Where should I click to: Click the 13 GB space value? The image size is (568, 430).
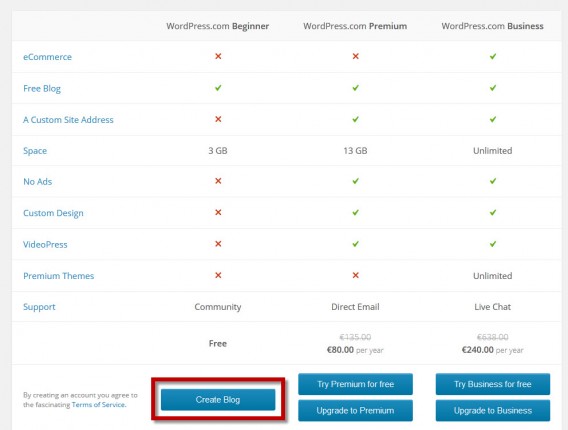pyautogui.click(x=355, y=151)
